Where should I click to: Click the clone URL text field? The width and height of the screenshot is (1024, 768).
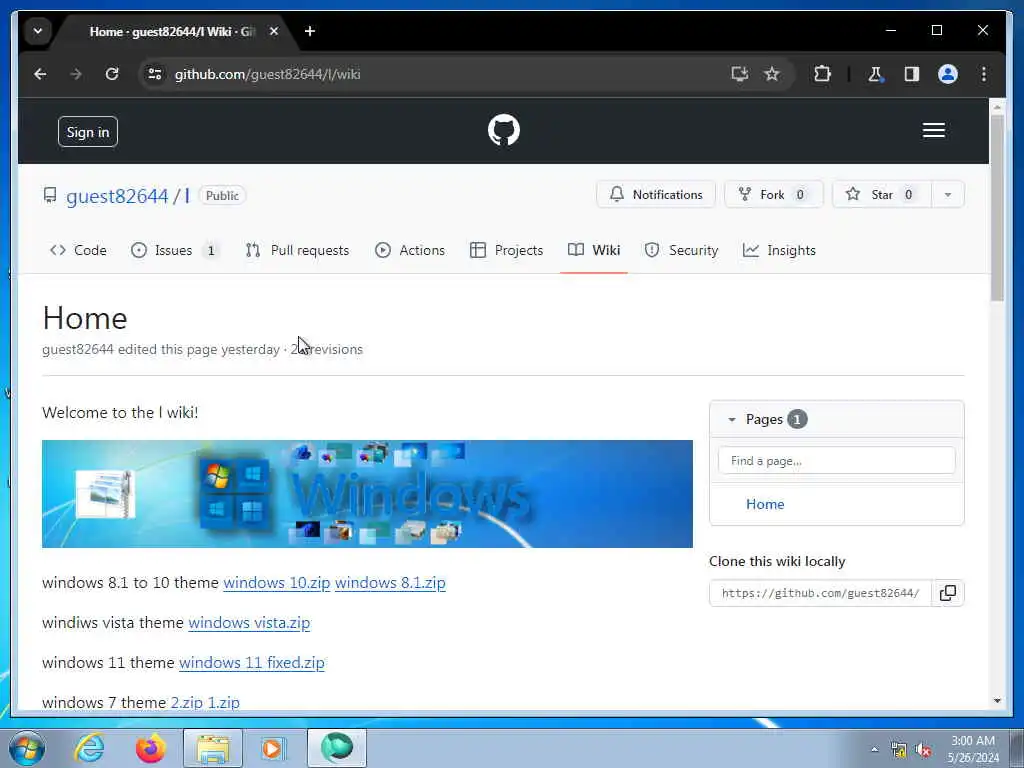point(820,593)
